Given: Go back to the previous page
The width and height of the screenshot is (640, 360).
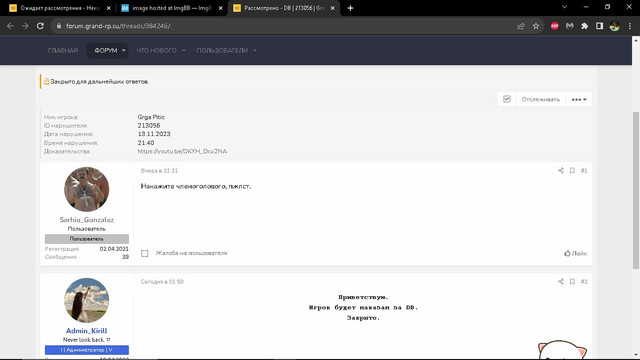Looking at the screenshot, I should click(x=10, y=26).
